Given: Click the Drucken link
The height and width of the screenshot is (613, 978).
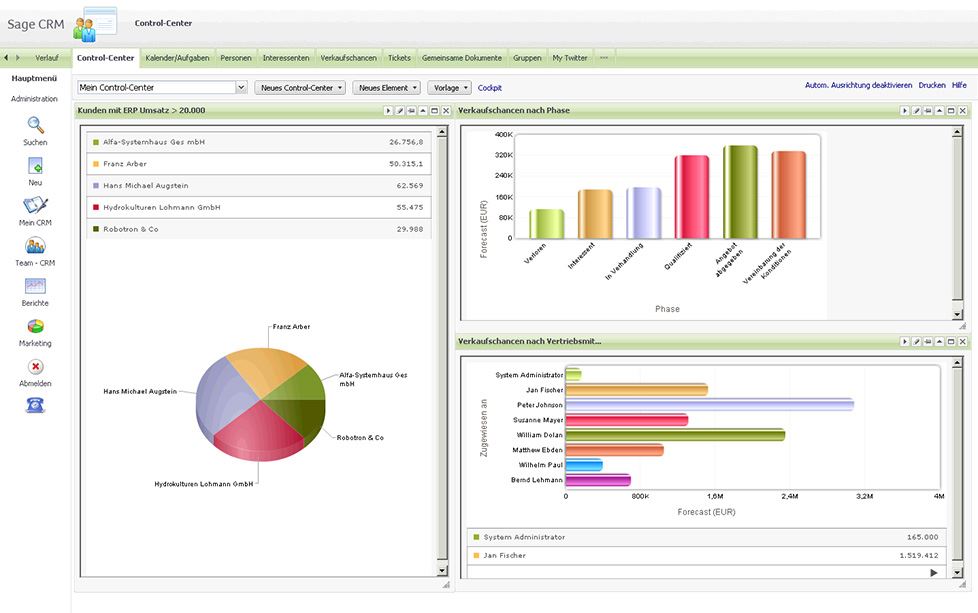Looking at the screenshot, I should 932,86.
